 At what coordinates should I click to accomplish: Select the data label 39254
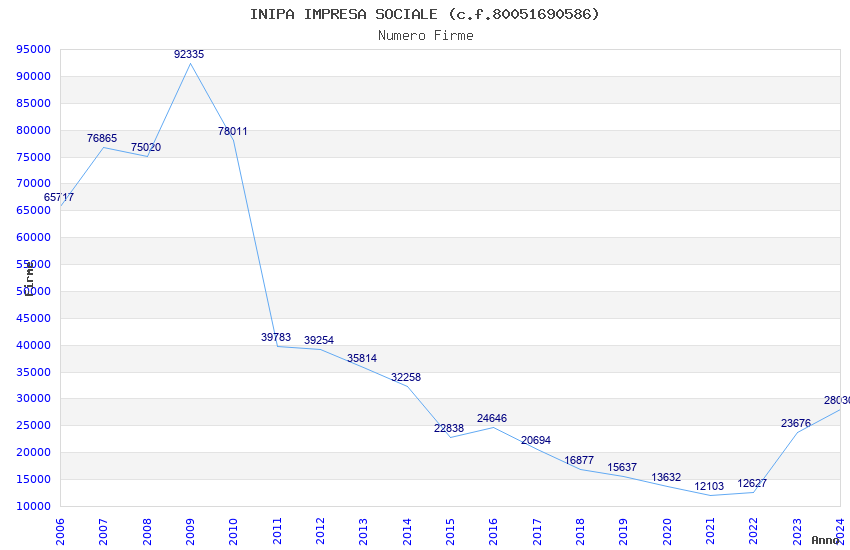pyautogui.click(x=319, y=340)
